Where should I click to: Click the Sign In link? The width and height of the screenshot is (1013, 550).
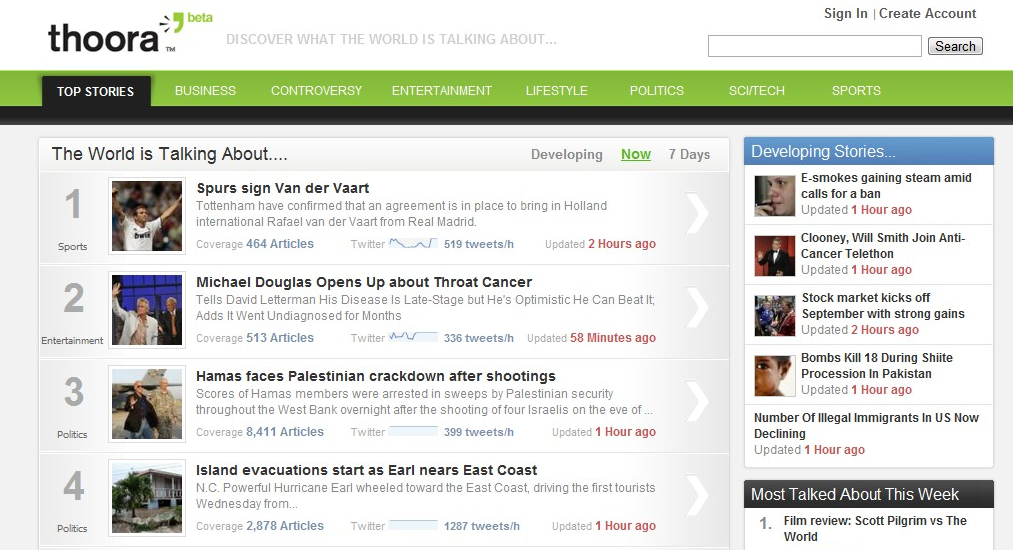click(845, 14)
